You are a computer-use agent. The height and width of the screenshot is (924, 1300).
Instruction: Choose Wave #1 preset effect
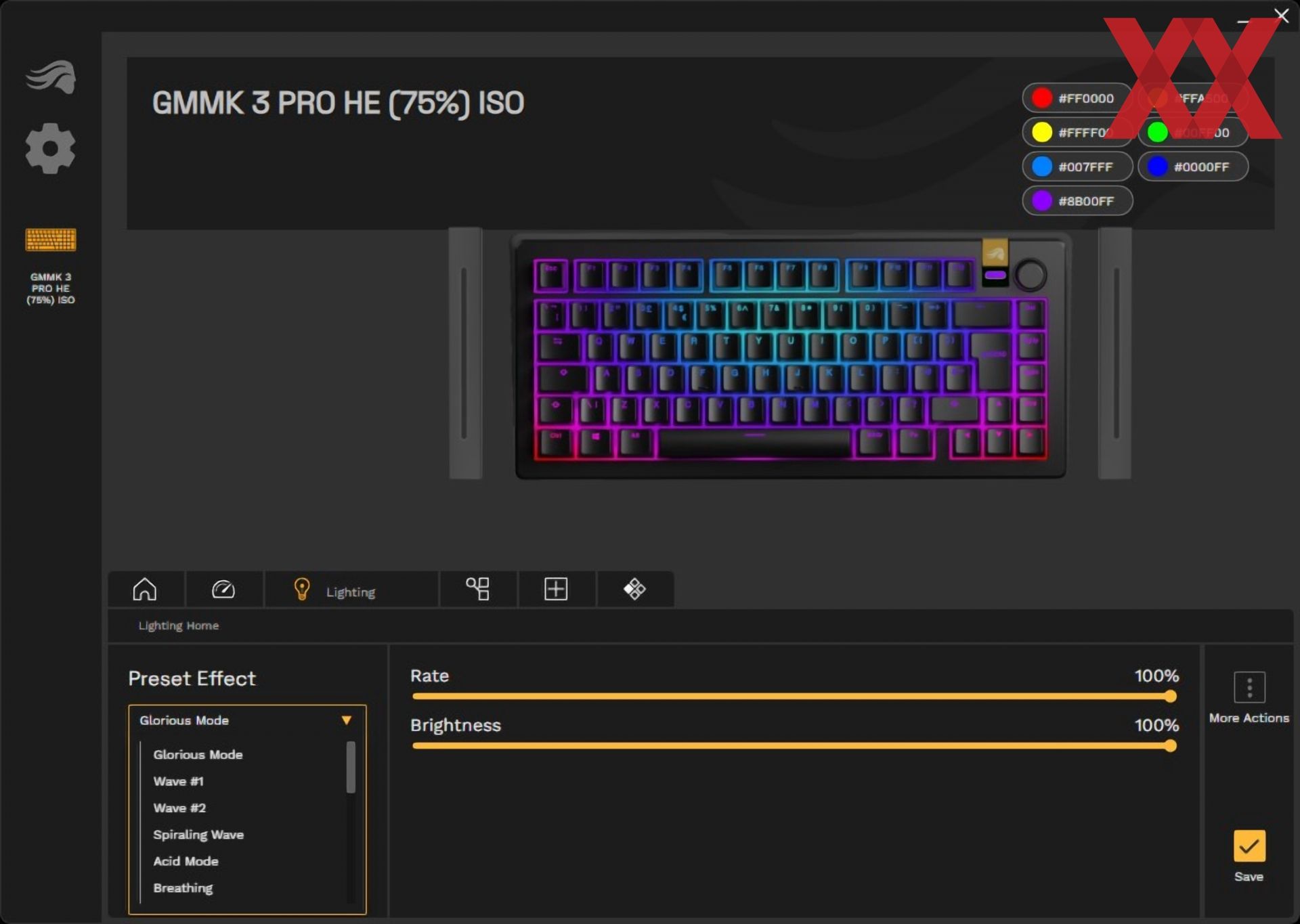(178, 781)
